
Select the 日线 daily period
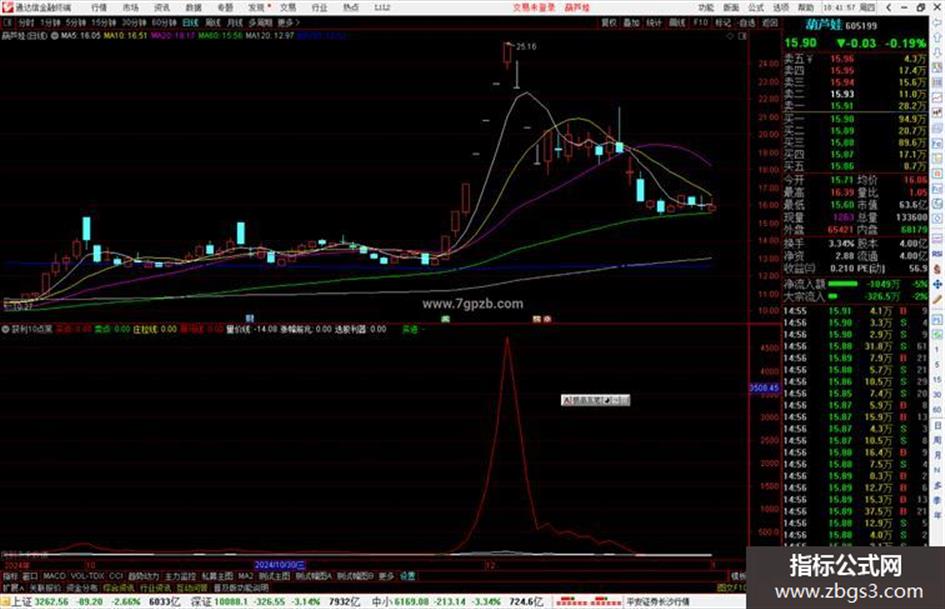tap(190, 22)
